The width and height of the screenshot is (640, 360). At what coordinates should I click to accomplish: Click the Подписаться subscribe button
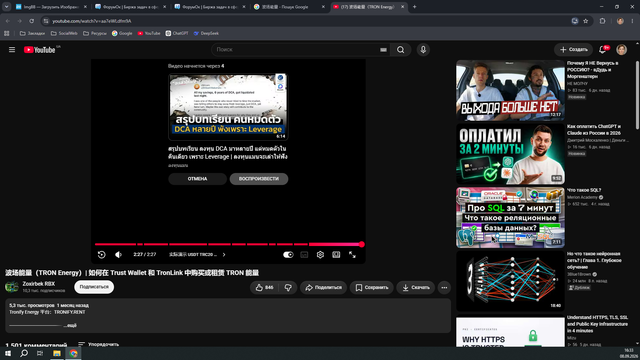coord(94,287)
